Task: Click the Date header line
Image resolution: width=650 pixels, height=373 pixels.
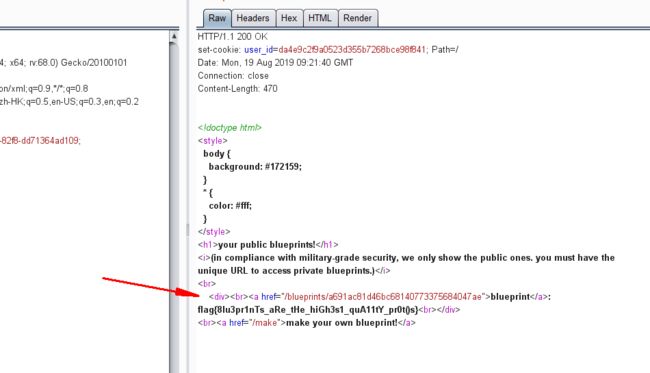Action: [275, 63]
